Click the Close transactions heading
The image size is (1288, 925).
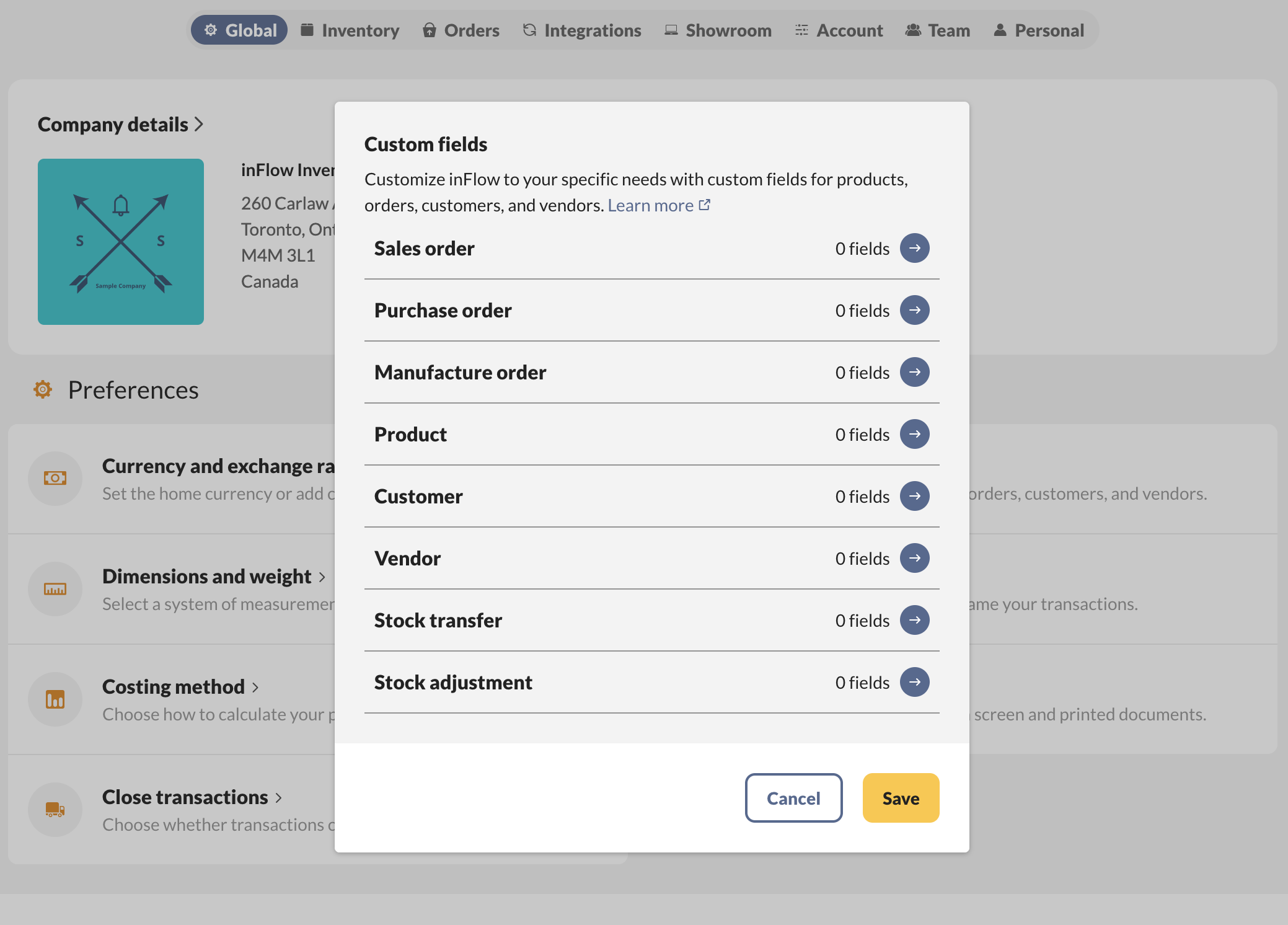[185, 797]
